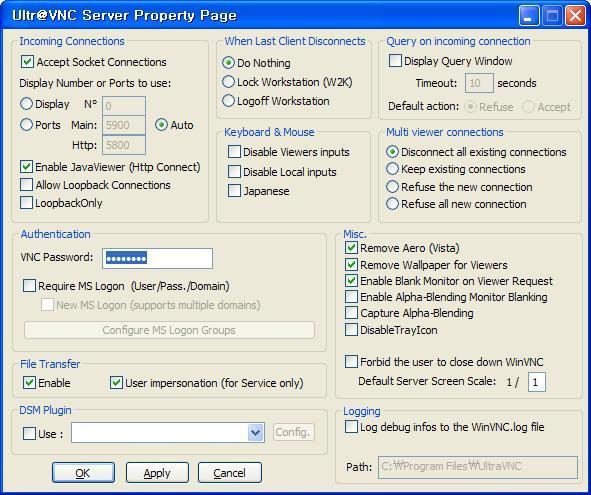The image size is (591, 495).
Task: Select Refuse the new connection
Action: tap(392, 187)
